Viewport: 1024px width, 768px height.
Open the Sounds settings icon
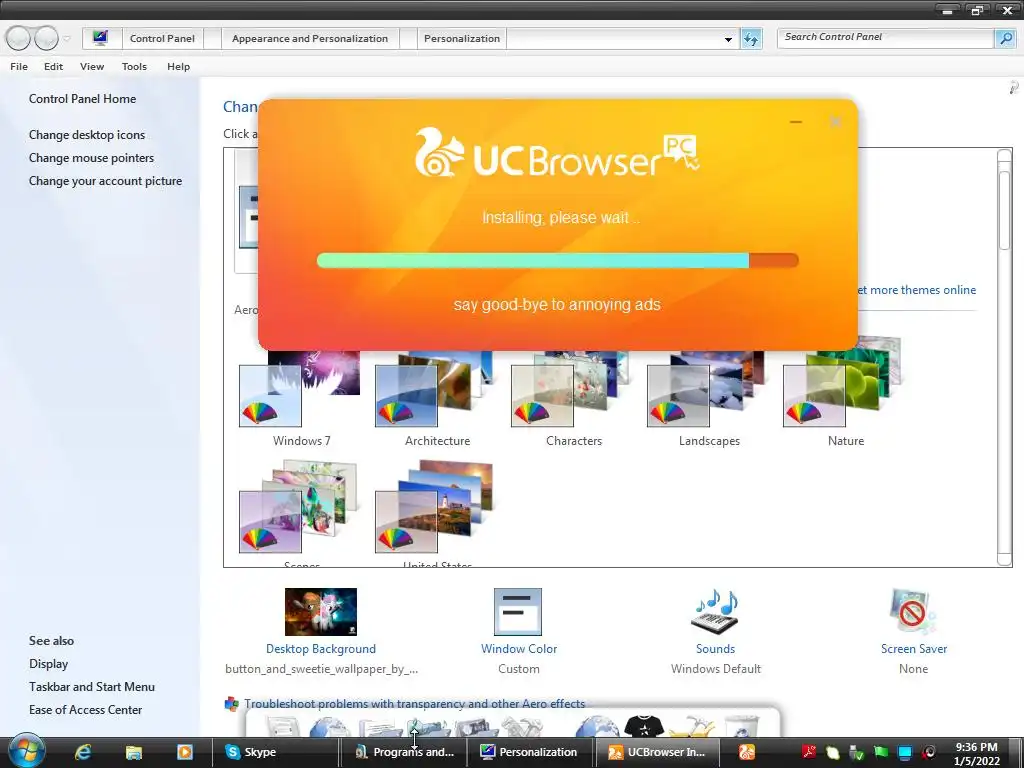tap(715, 612)
